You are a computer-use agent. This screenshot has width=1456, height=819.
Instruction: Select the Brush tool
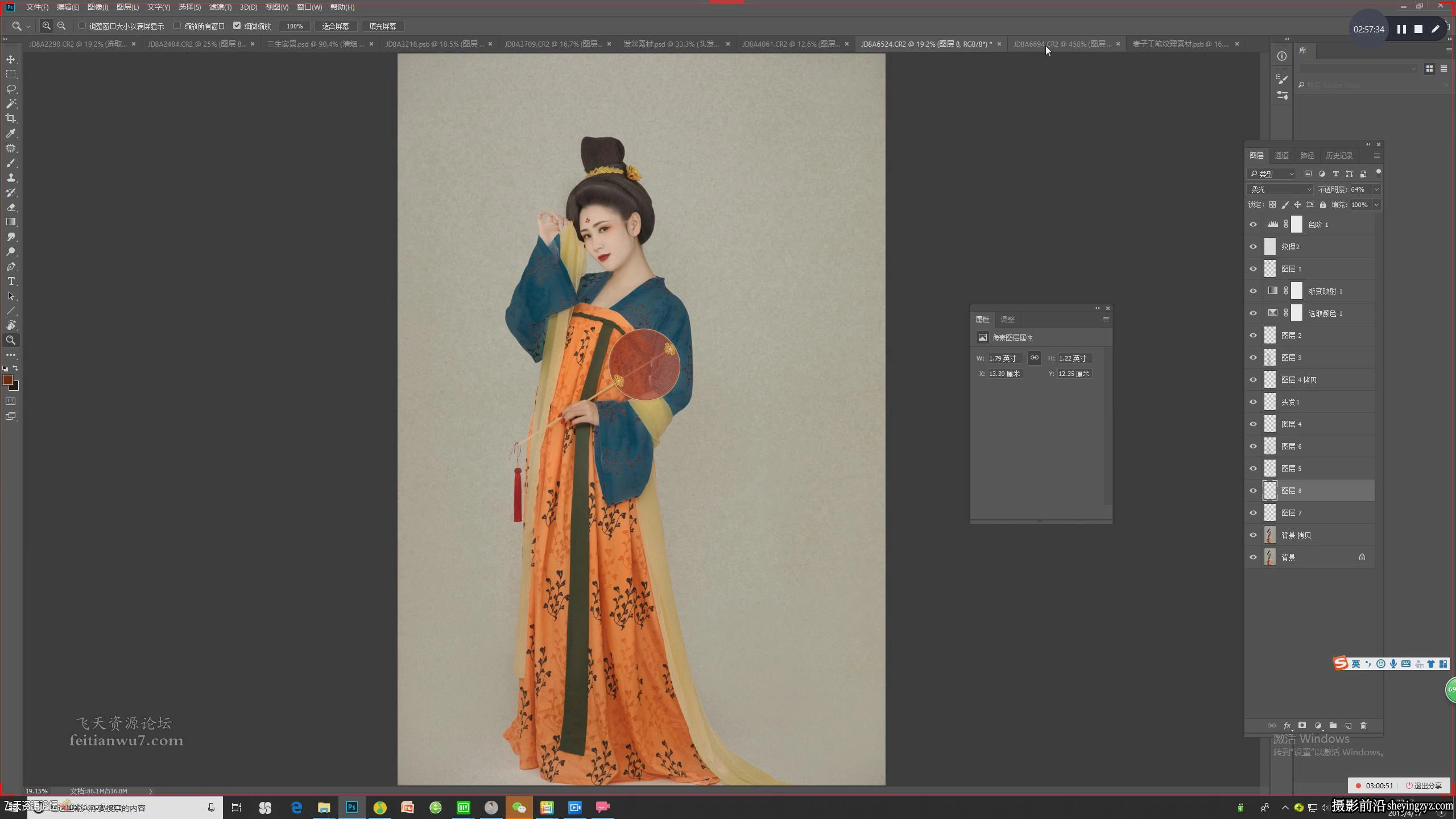[11, 163]
